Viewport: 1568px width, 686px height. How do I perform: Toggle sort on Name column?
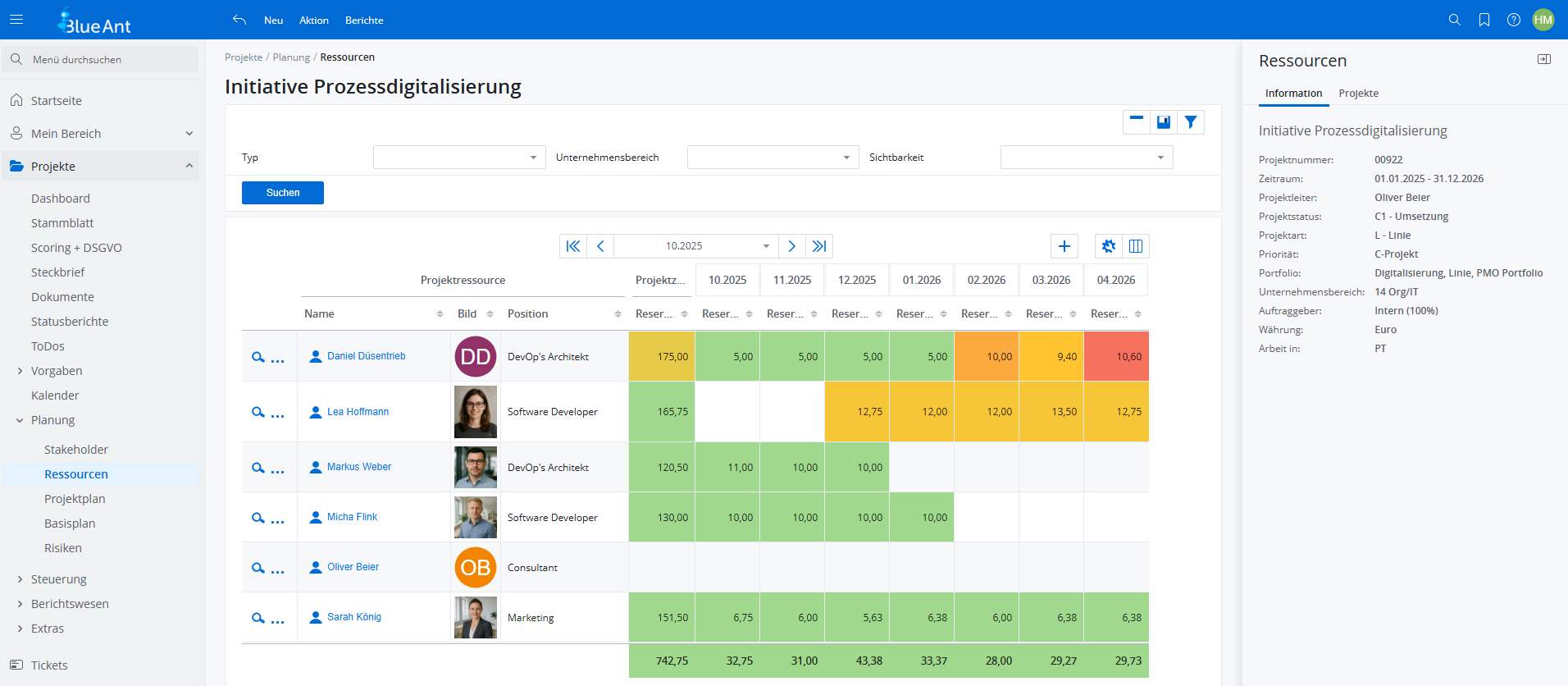[440, 314]
